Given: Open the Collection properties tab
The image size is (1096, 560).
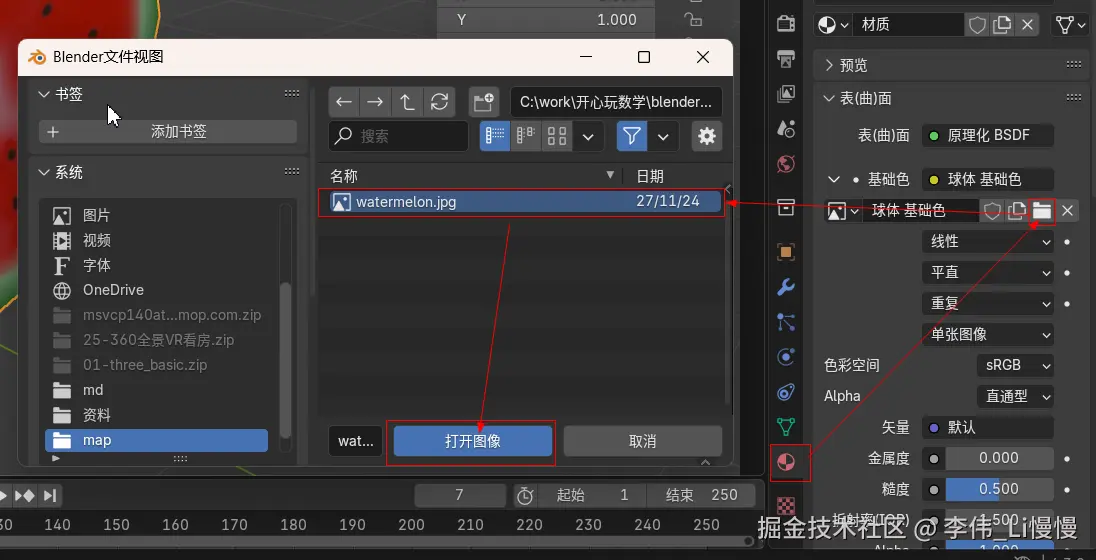Looking at the screenshot, I should [786, 207].
